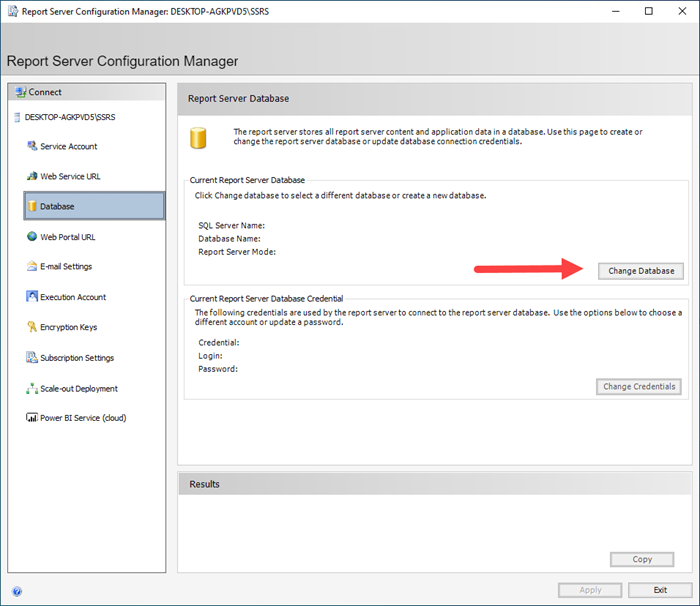Click the Exit button
The image size is (700, 606).
(660, 590)
